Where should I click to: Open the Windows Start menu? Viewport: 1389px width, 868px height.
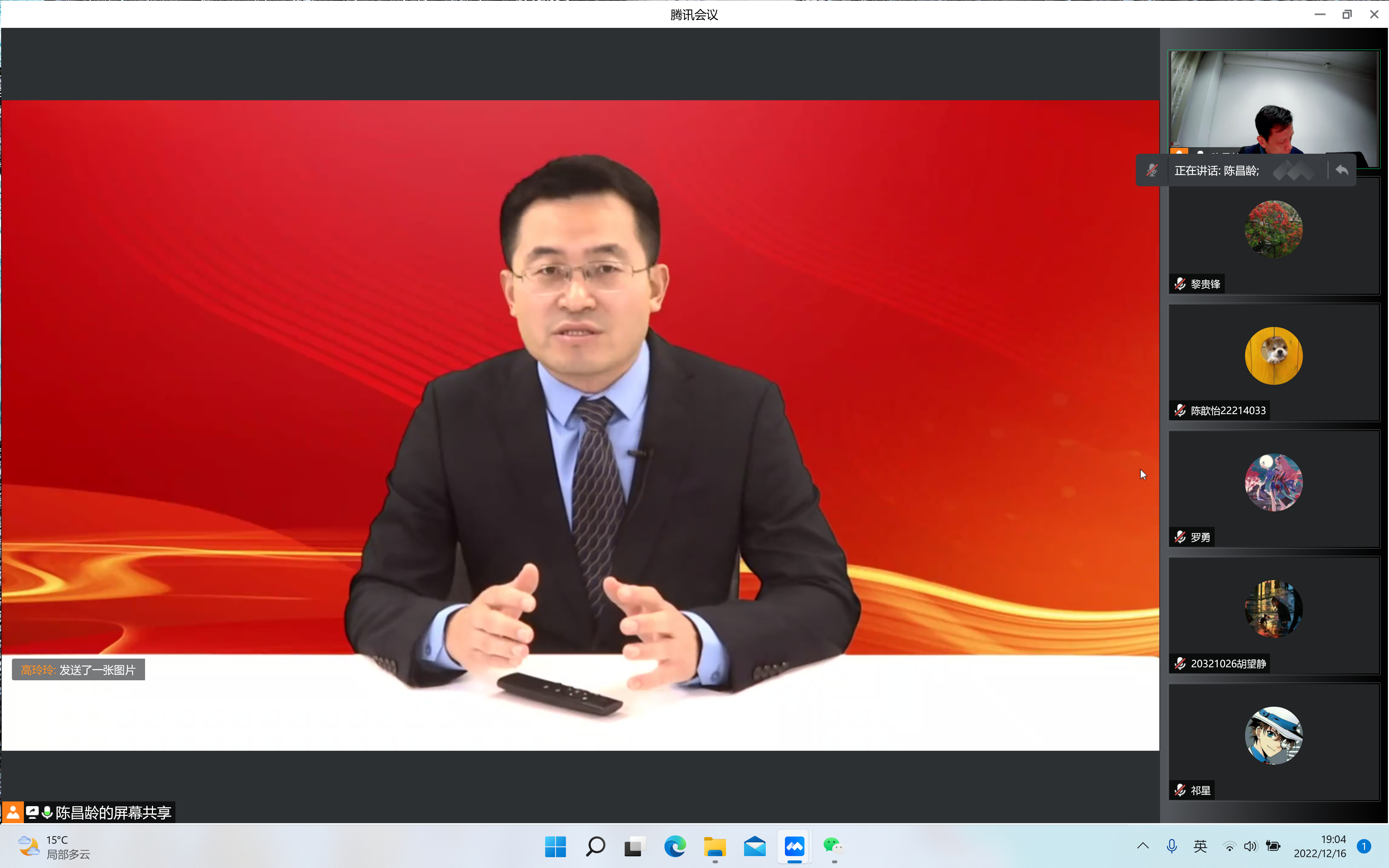pos(555,847)
